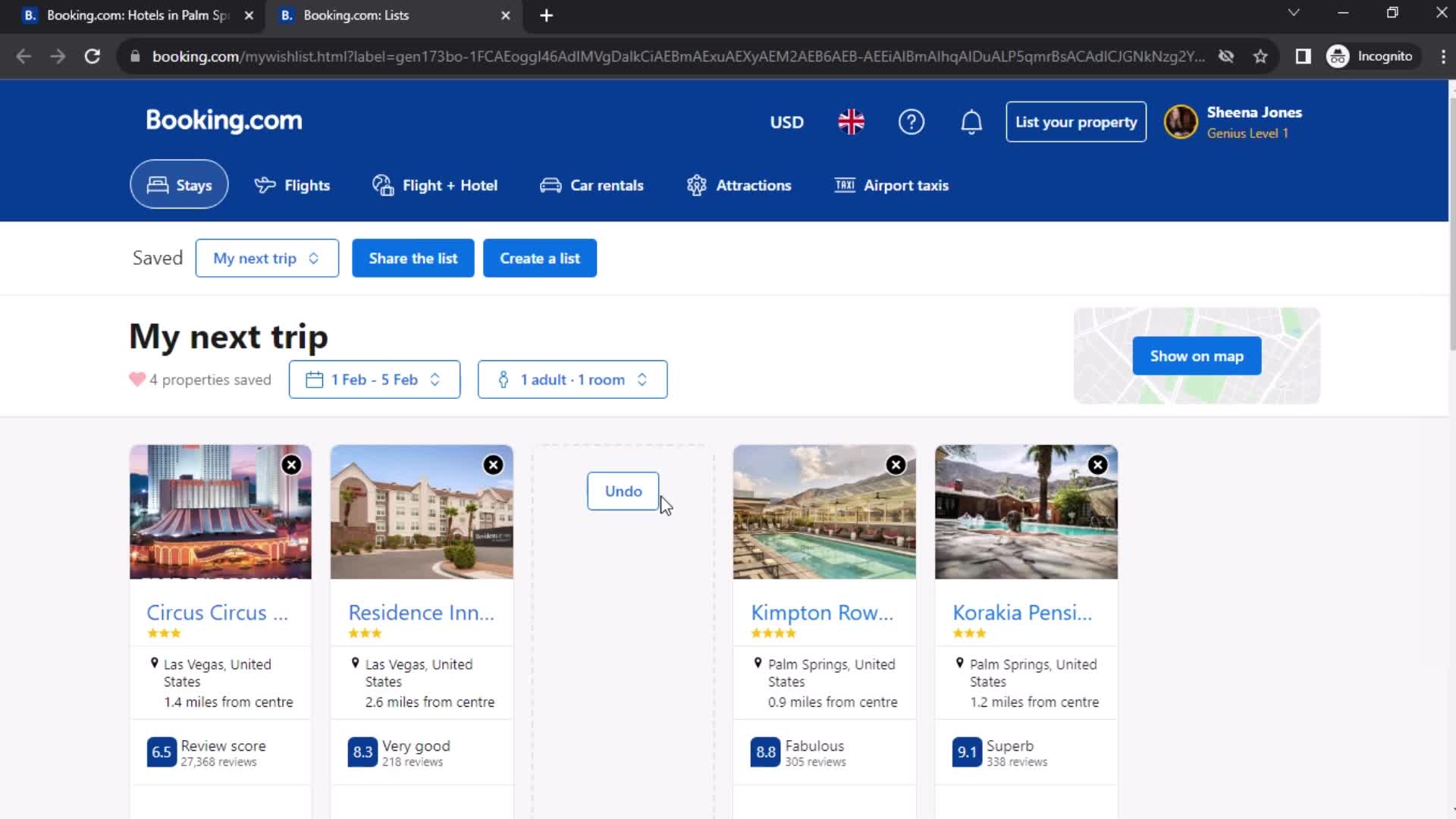Open the help question mark icon
The image size is (1456, 819).
[x=911, y=122]
